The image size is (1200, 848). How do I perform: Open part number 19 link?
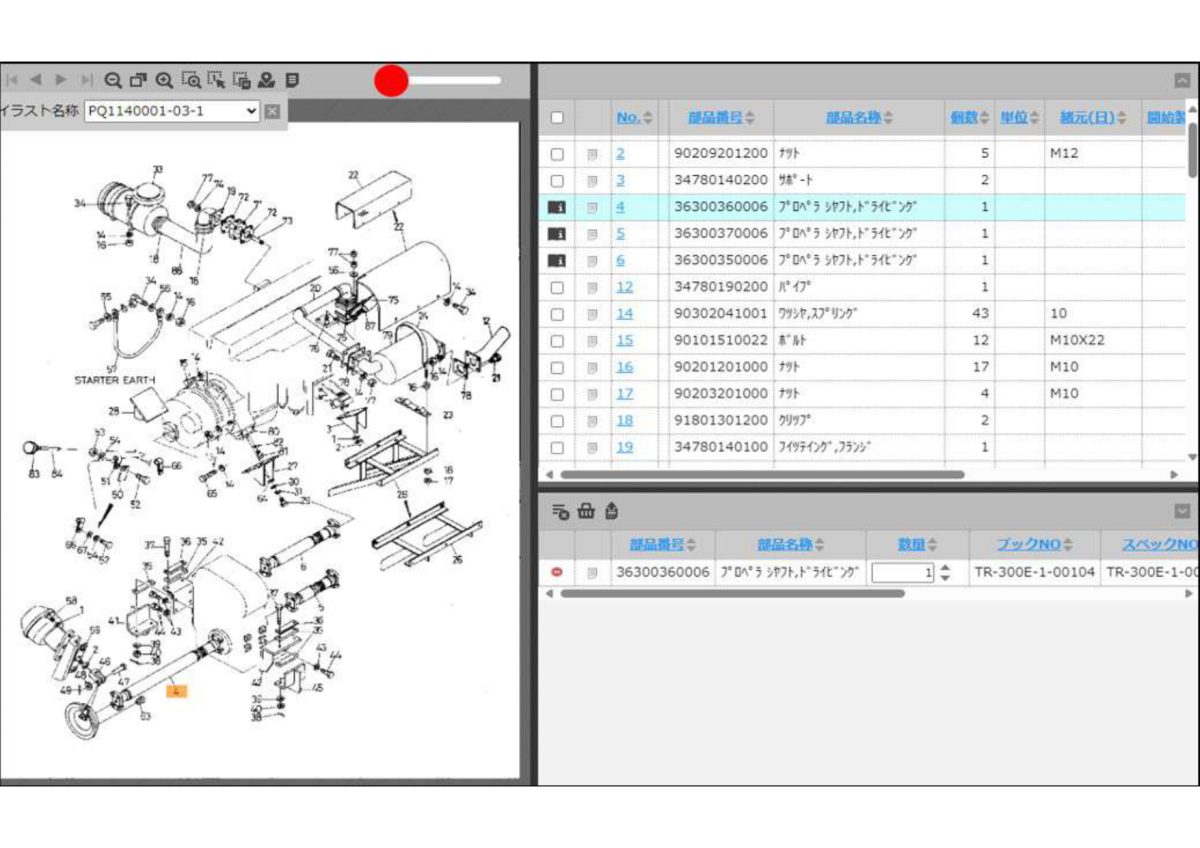coord(624,447)
